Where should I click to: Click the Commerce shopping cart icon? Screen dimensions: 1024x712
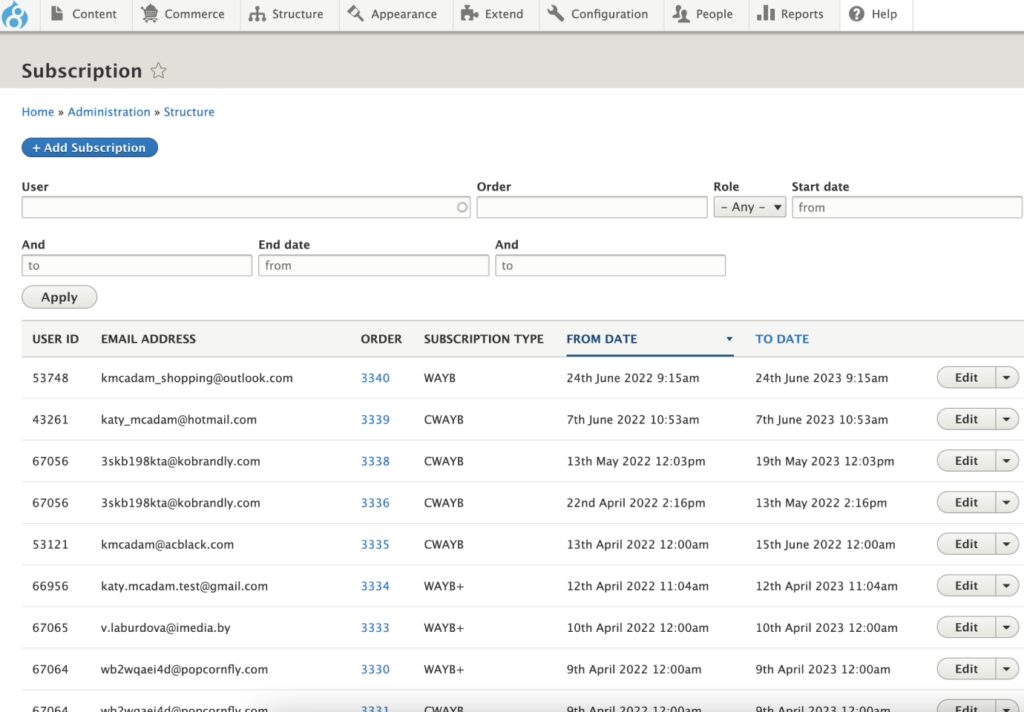150,14
